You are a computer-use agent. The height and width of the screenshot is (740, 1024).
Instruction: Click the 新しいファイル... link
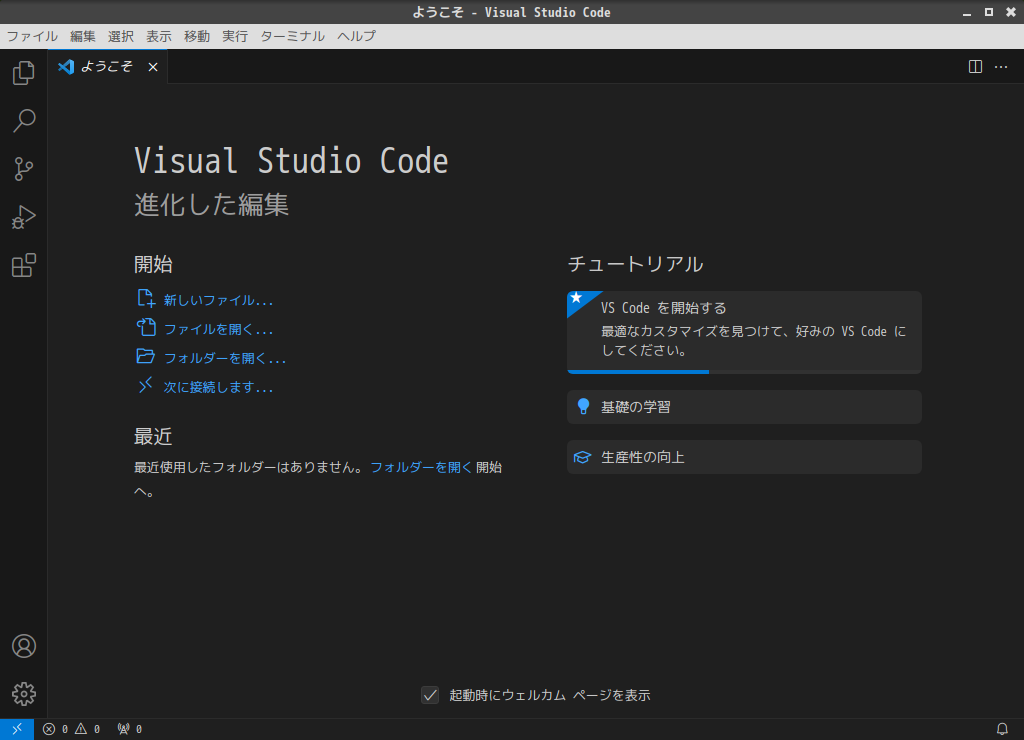click(205, 300)
